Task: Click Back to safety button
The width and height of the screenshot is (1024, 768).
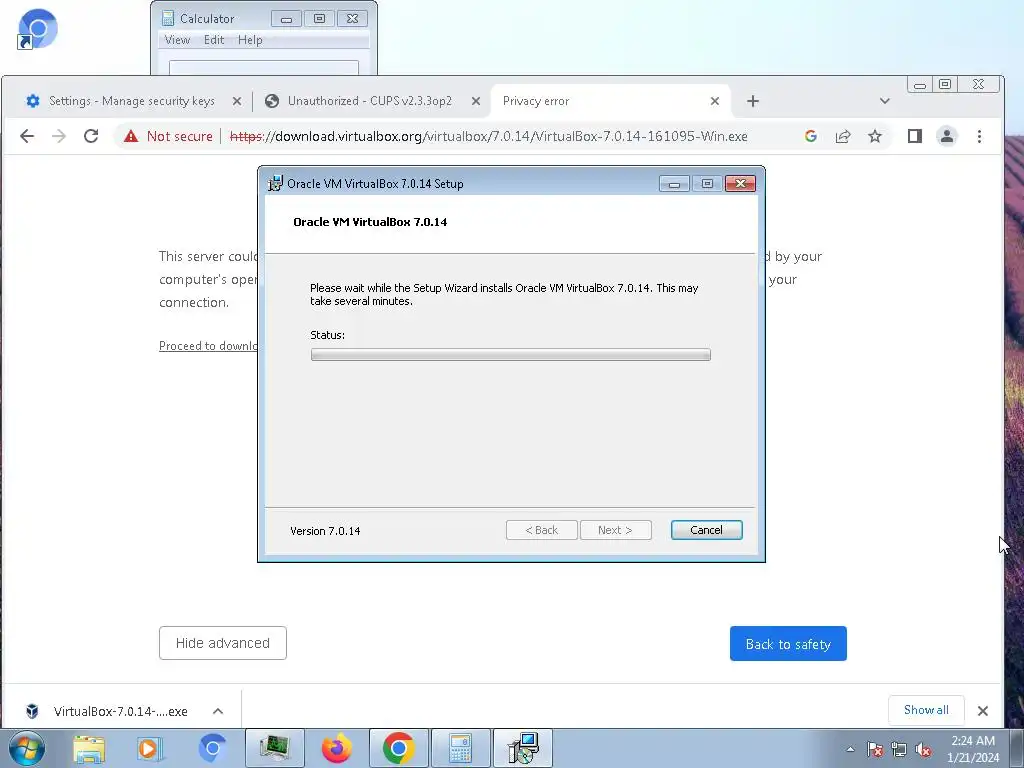Action: pos(788,644)
